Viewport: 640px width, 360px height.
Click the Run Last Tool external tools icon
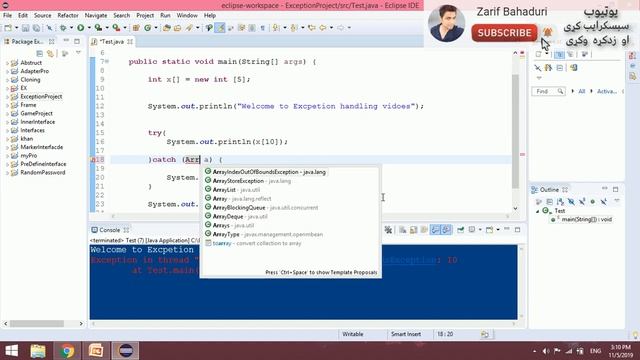(116, 28)
